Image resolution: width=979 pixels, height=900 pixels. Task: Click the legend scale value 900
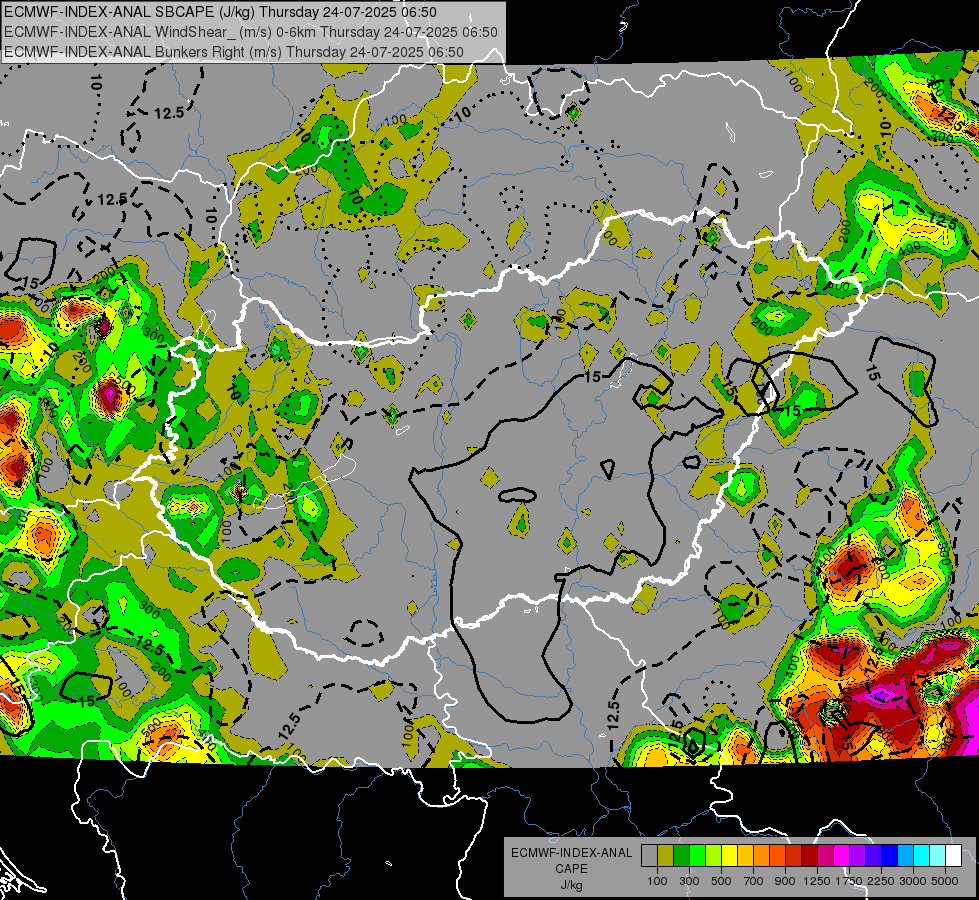[785, 881]
